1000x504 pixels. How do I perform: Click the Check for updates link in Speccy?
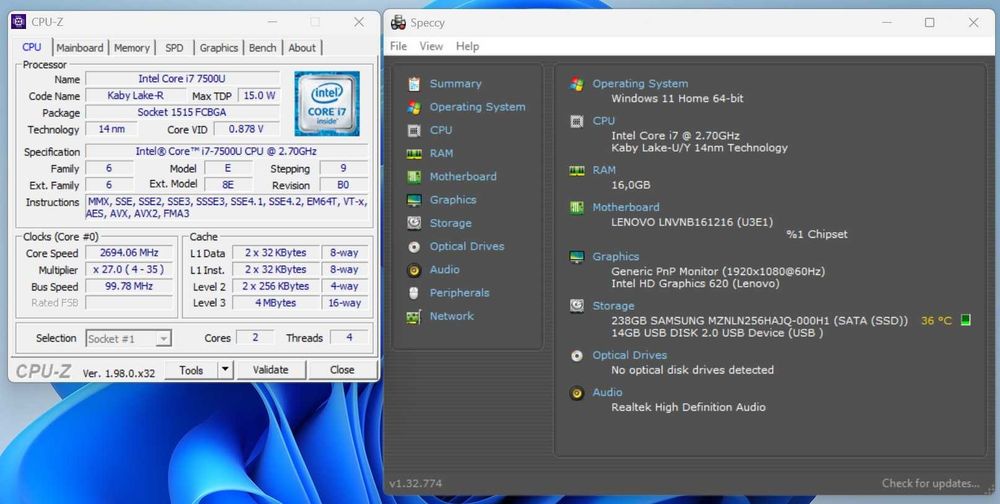(930, 483)
